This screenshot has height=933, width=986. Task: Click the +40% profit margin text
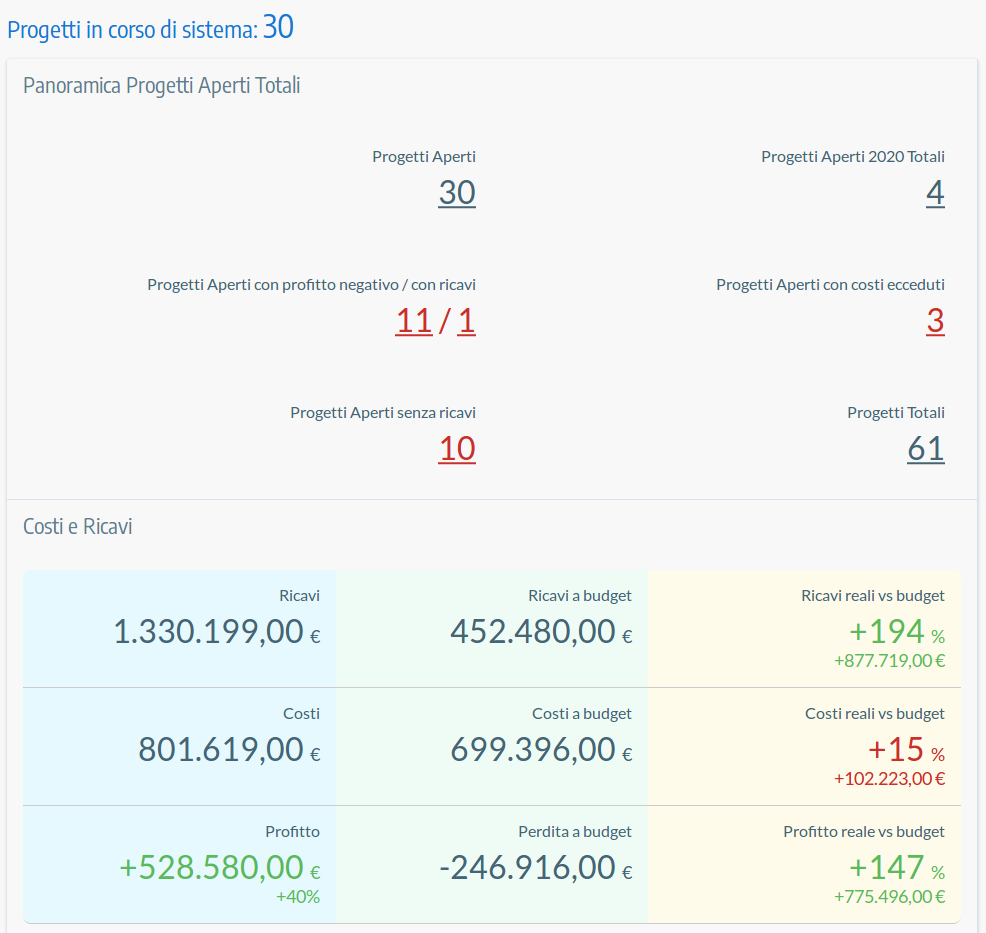tap(298, 897)
